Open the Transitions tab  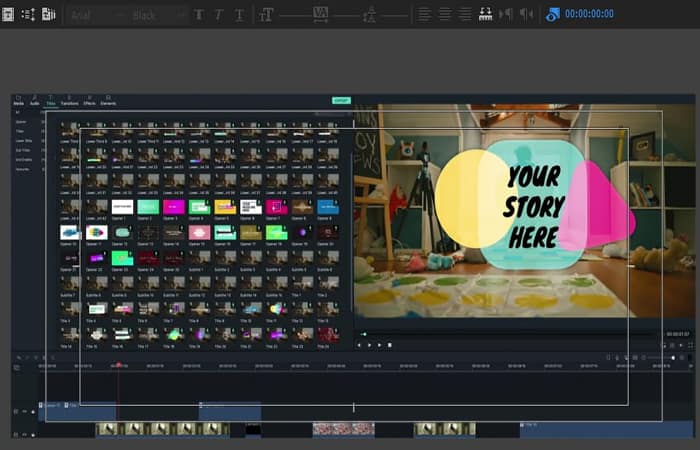[x=69, y=102]
